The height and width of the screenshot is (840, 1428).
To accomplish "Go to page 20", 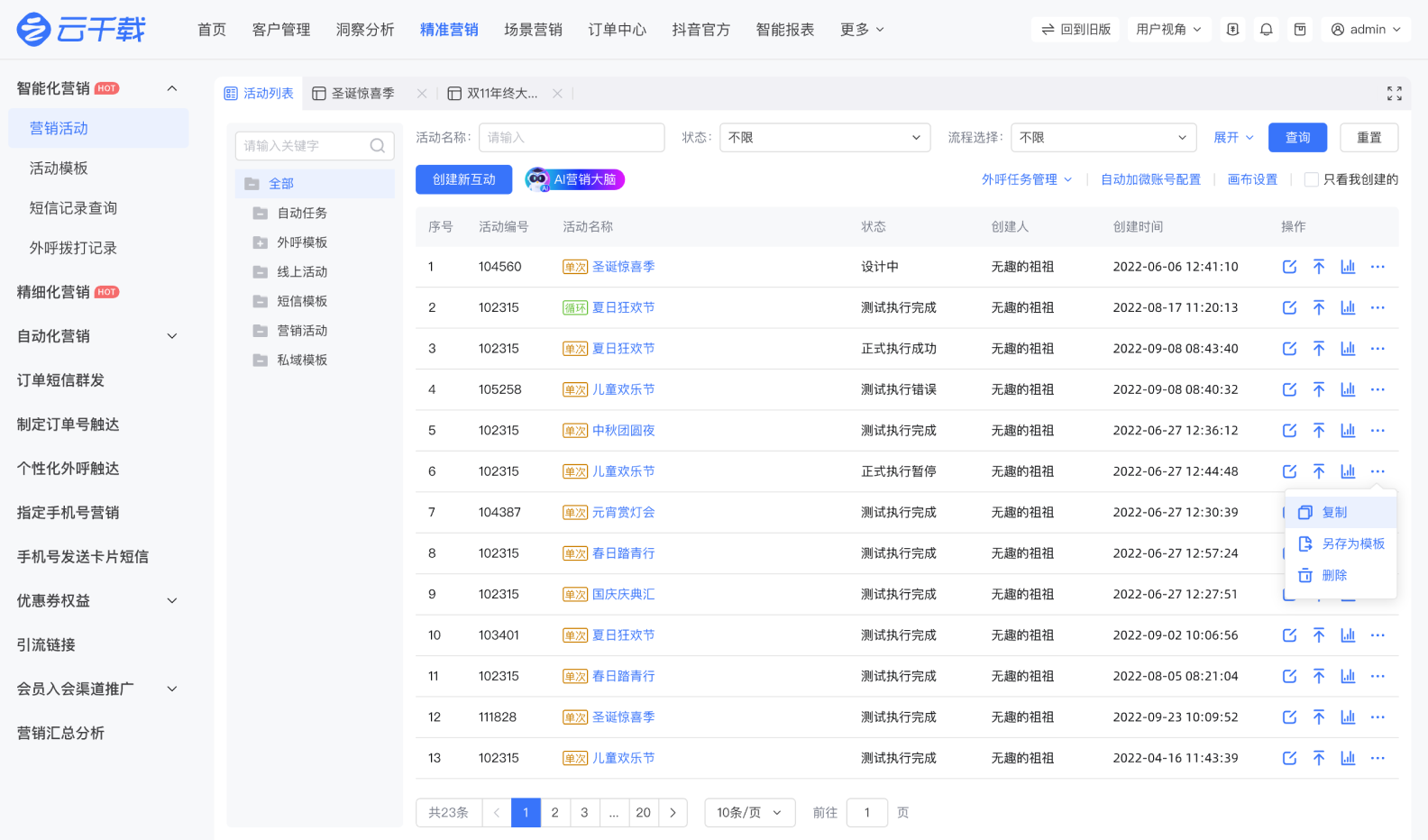I will click(x=643, y=813).
